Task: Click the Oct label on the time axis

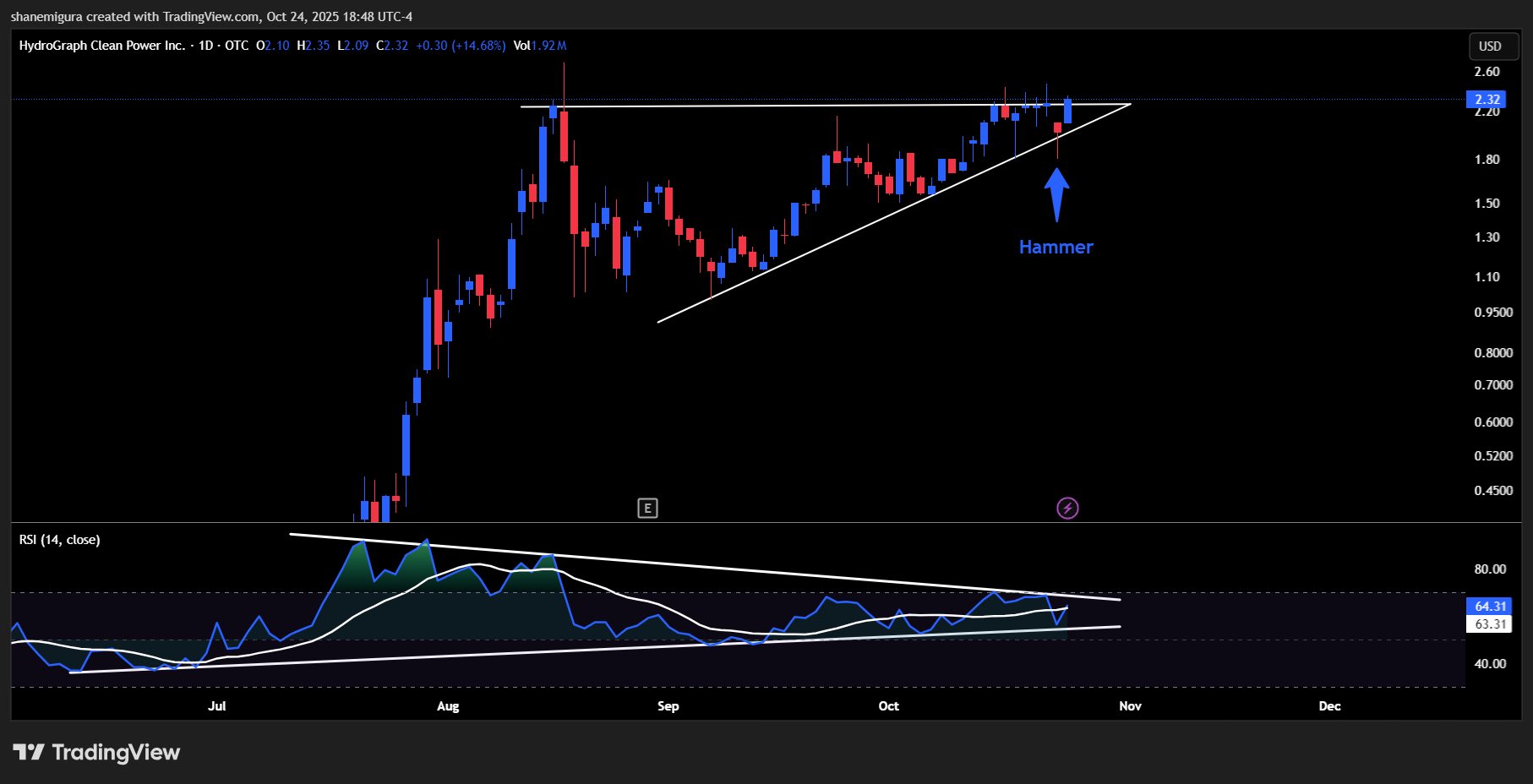Action: tap(889, 706)
